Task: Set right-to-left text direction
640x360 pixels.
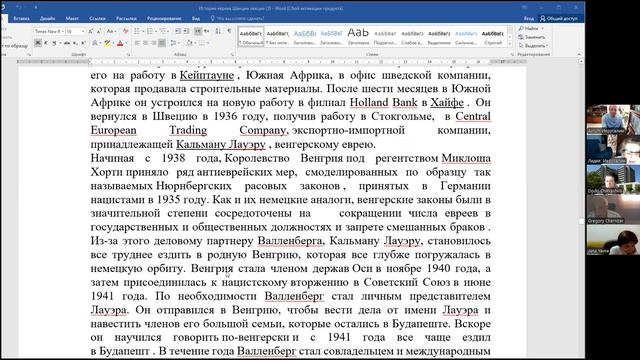Action: (207, 31)
